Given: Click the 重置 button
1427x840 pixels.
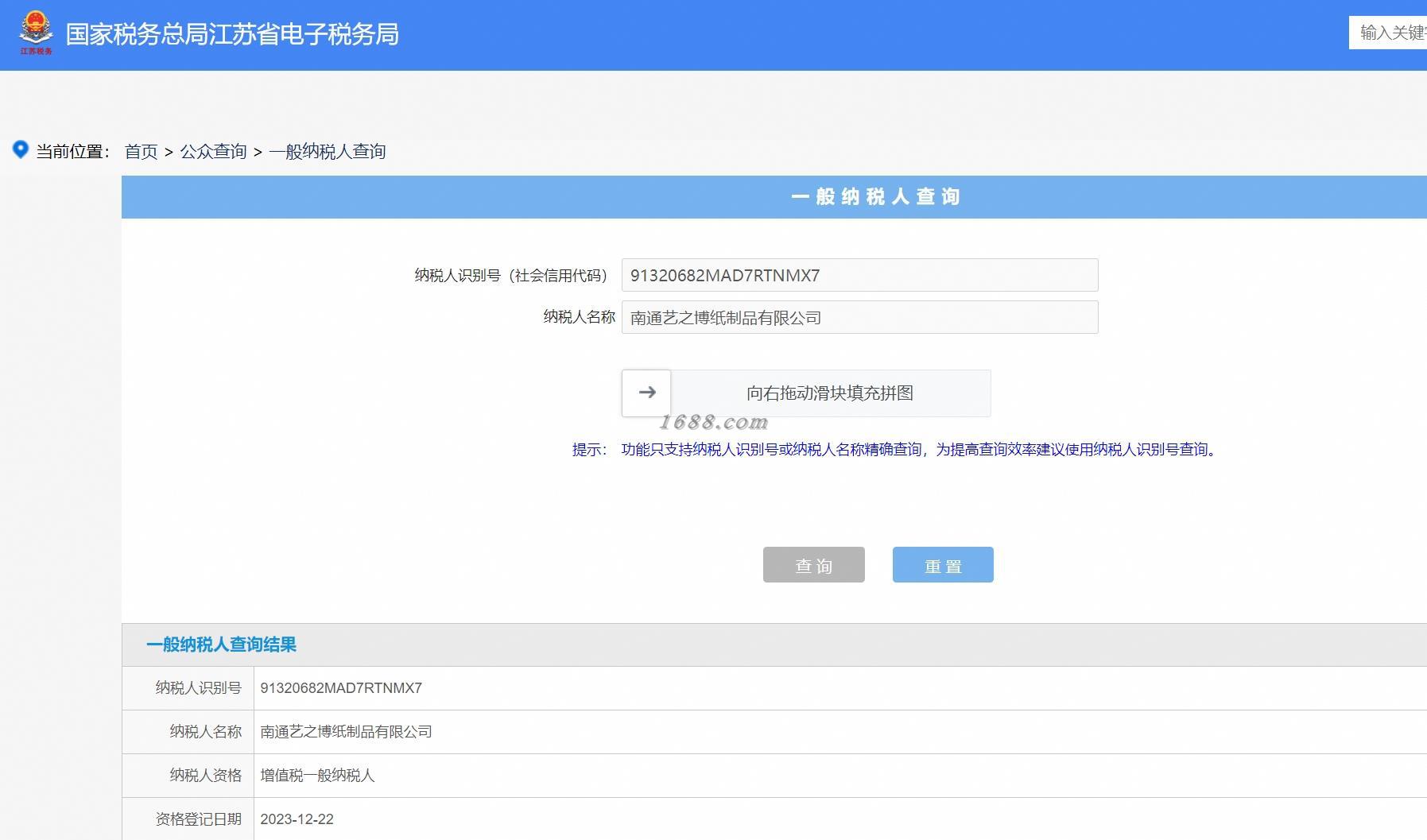Looking at the screenshot, I should coord(943,564).
